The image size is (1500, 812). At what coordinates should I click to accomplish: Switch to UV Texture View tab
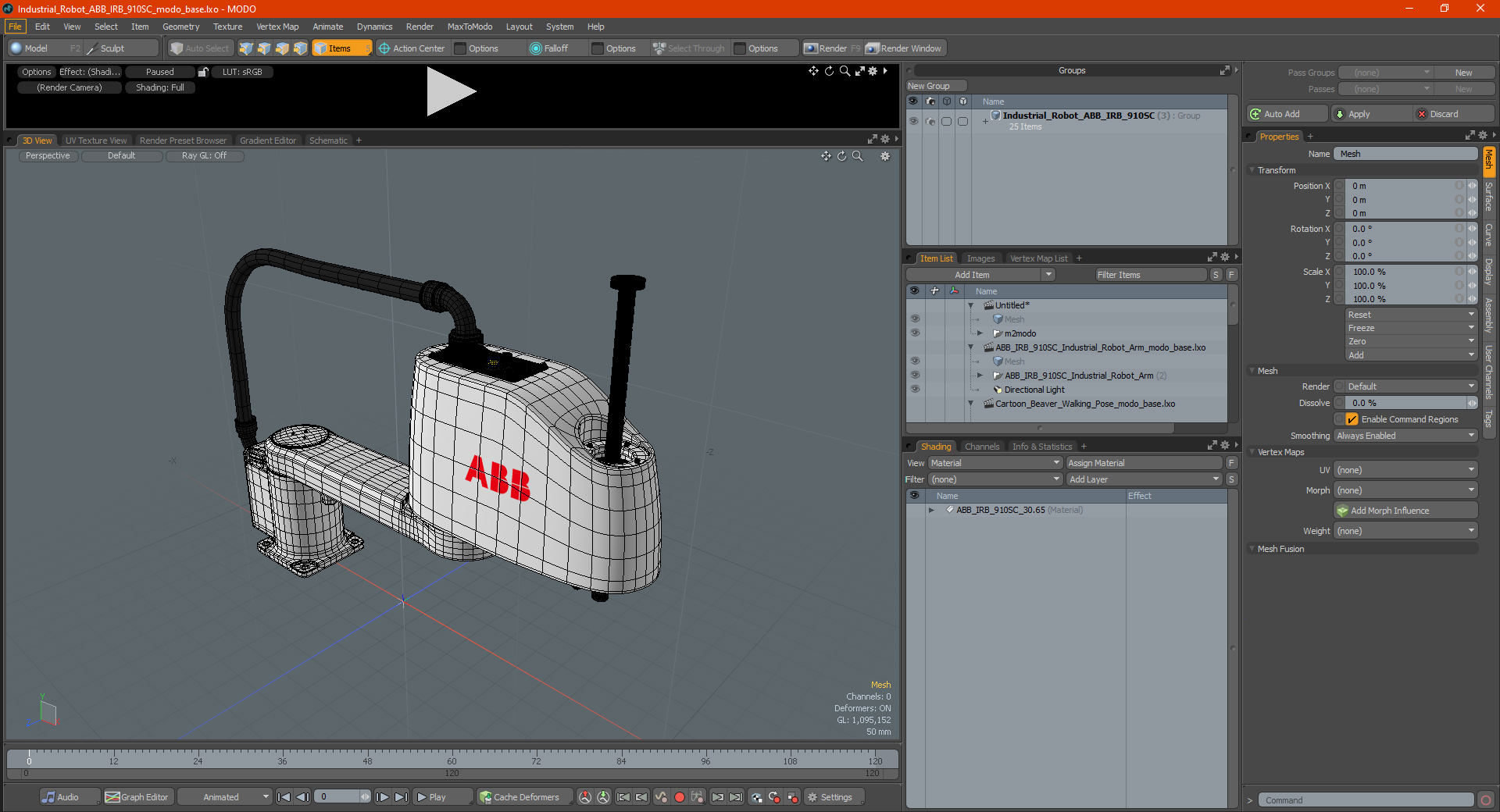(95, 141)
